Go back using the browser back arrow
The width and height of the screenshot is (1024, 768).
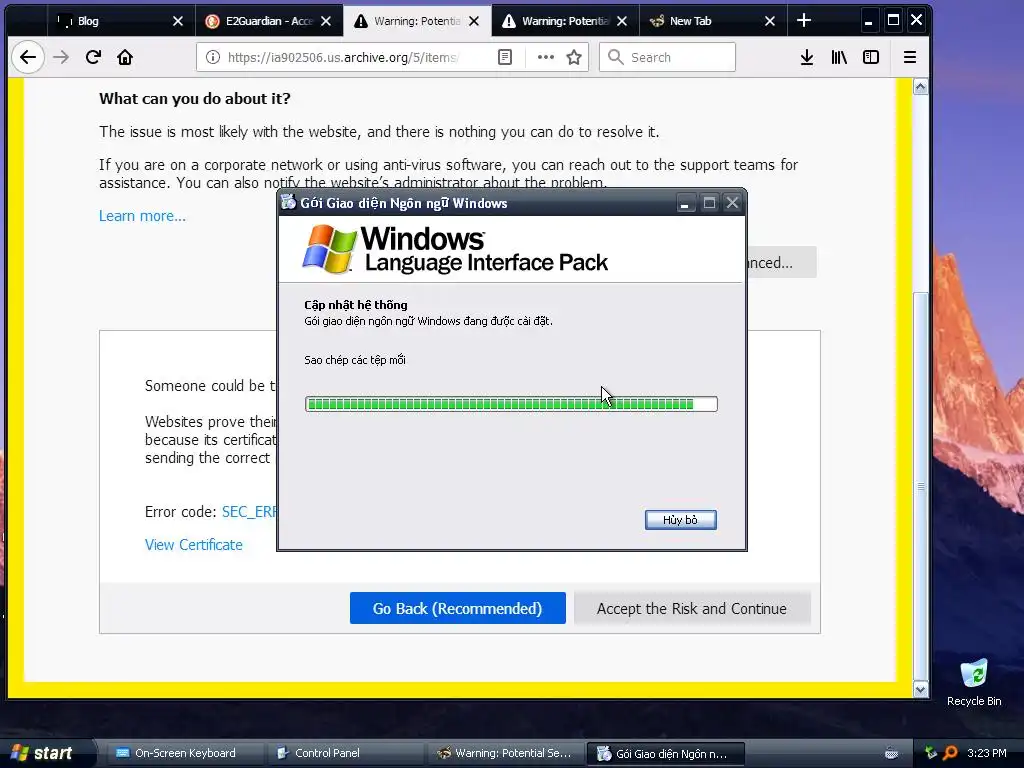point(27,57)
